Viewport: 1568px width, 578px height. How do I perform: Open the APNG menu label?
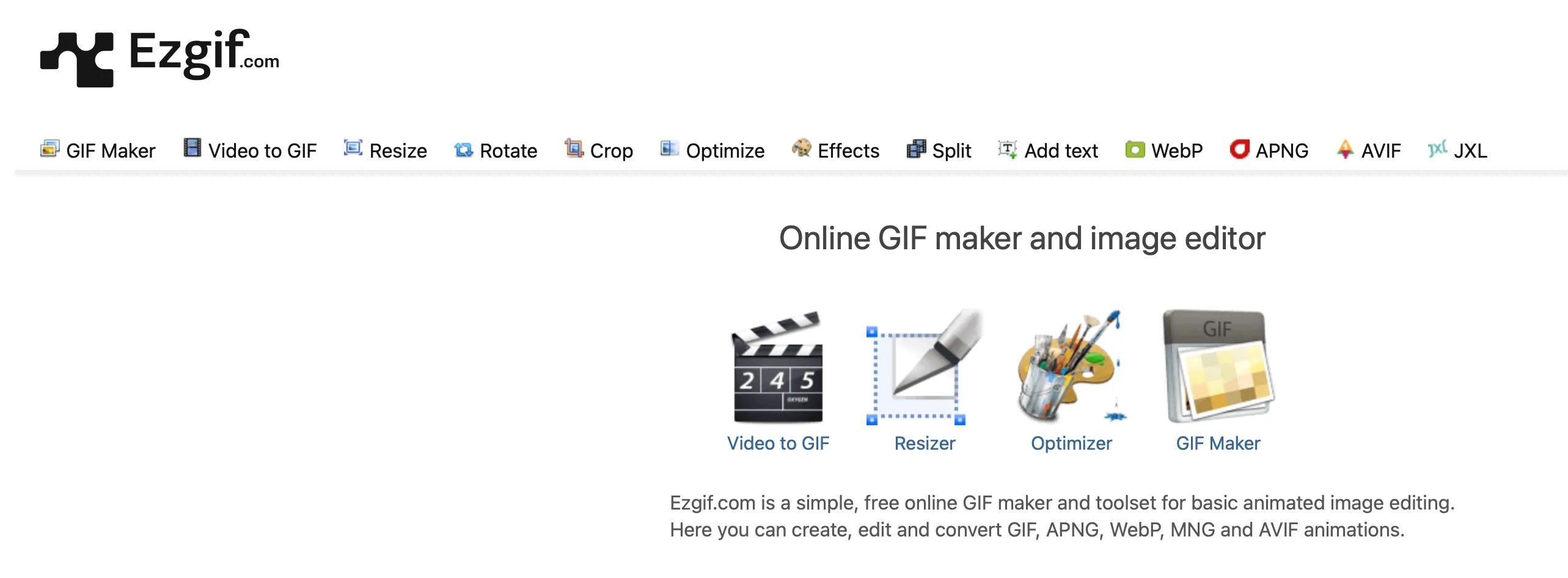pos(1282,151)
